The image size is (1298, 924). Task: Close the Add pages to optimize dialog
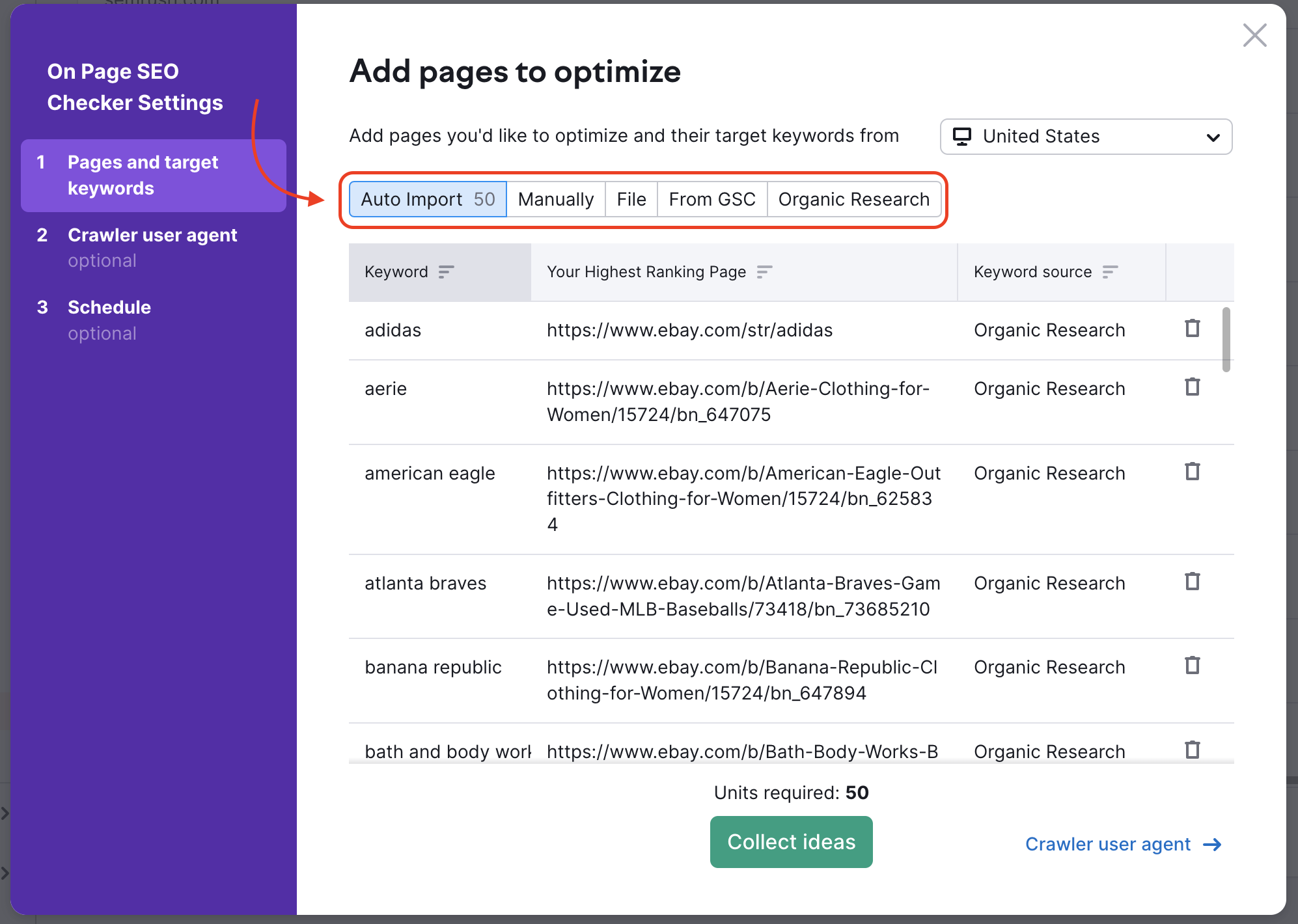1255,35
